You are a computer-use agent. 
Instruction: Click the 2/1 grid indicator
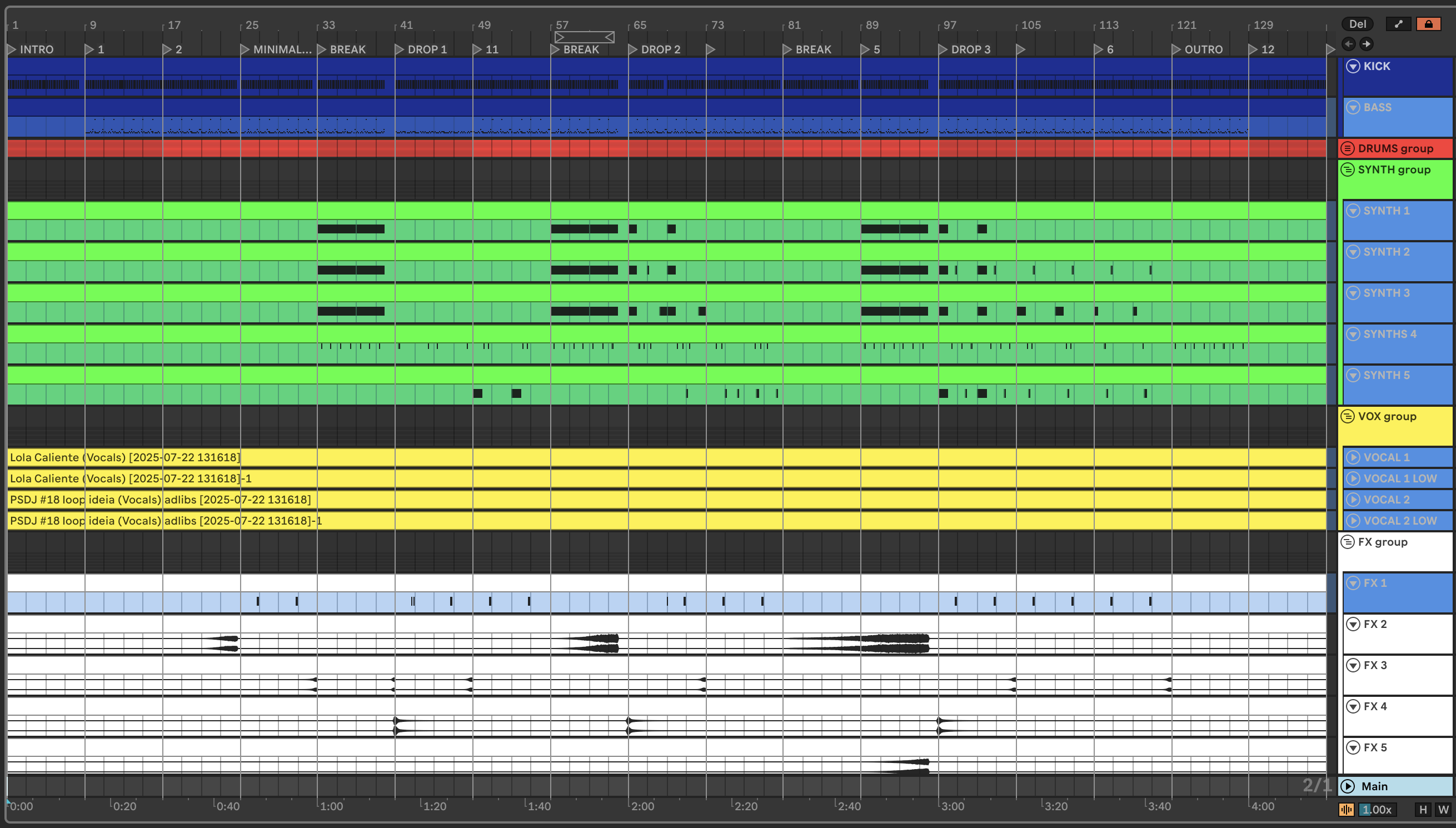1316,785
